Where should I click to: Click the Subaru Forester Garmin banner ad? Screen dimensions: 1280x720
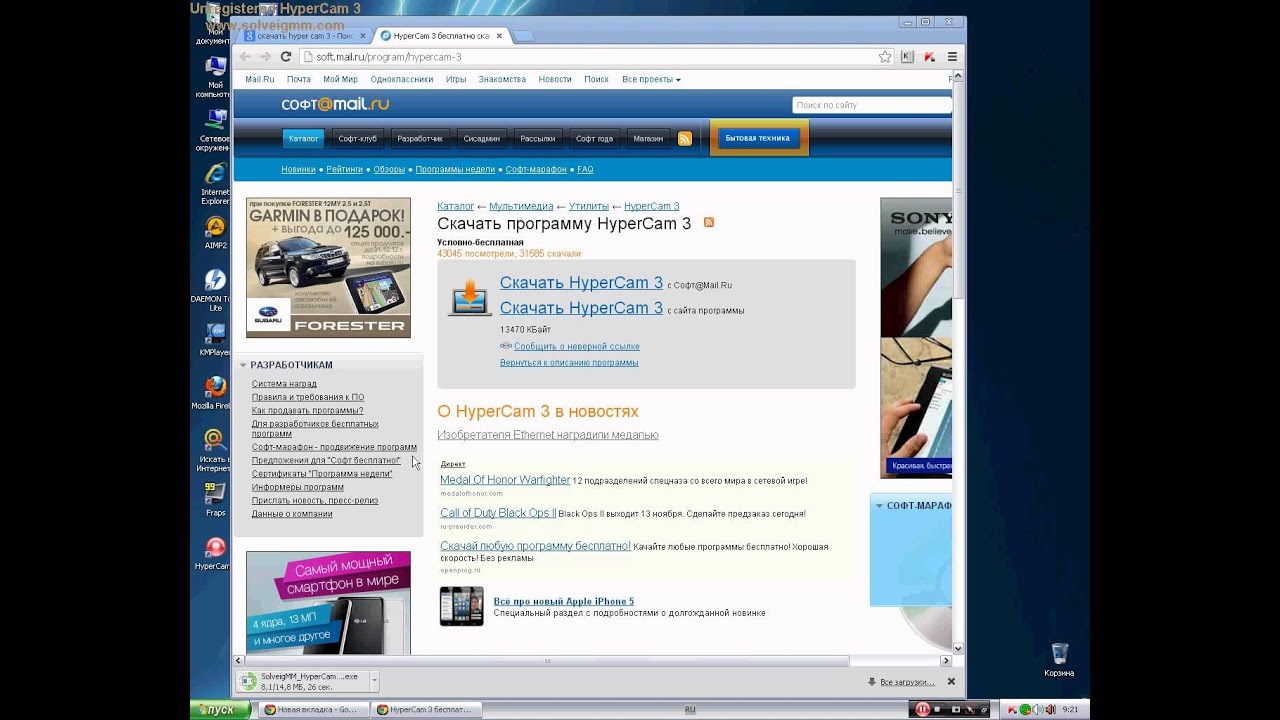point(328,268)
